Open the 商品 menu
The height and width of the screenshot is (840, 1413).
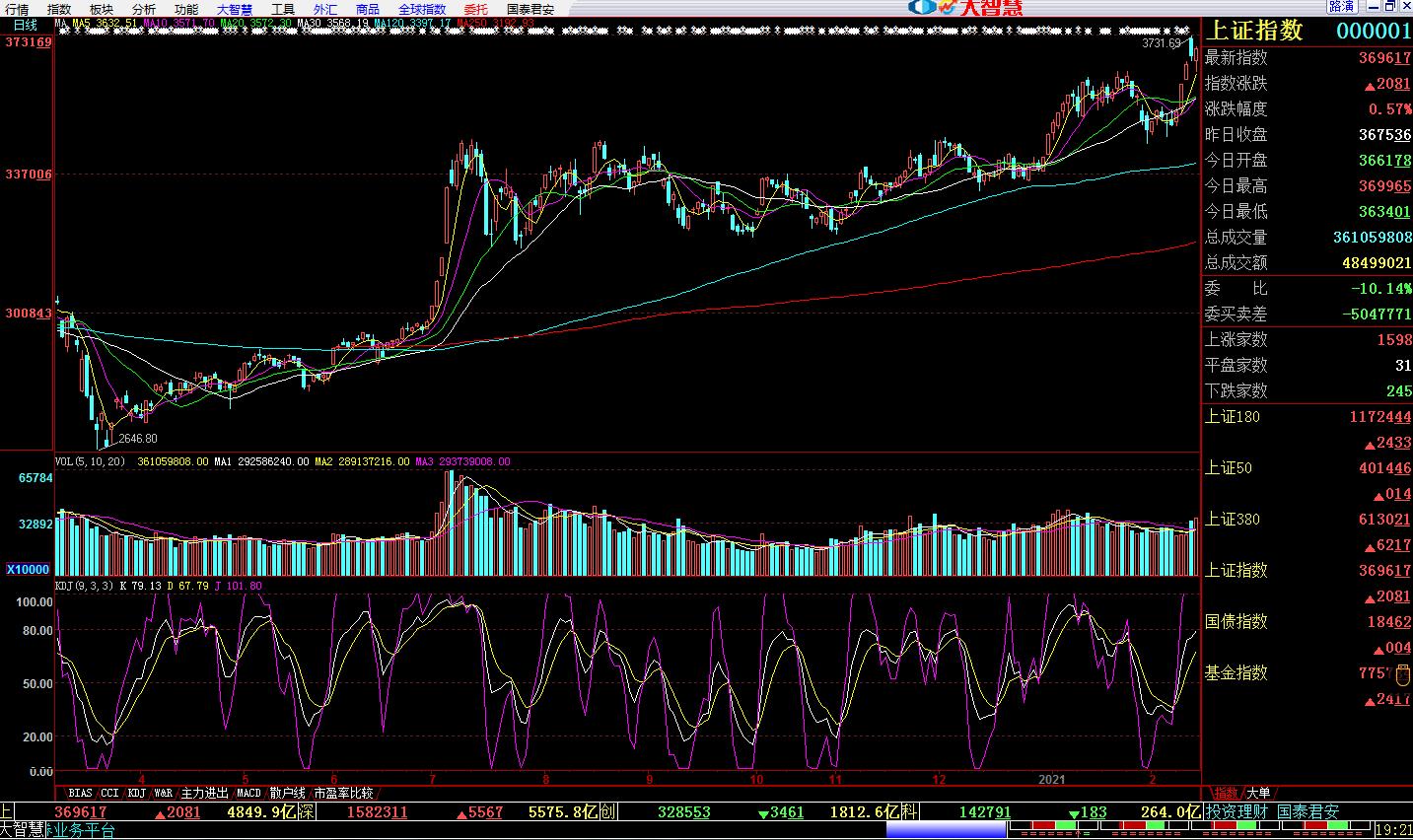click(368, 9)
